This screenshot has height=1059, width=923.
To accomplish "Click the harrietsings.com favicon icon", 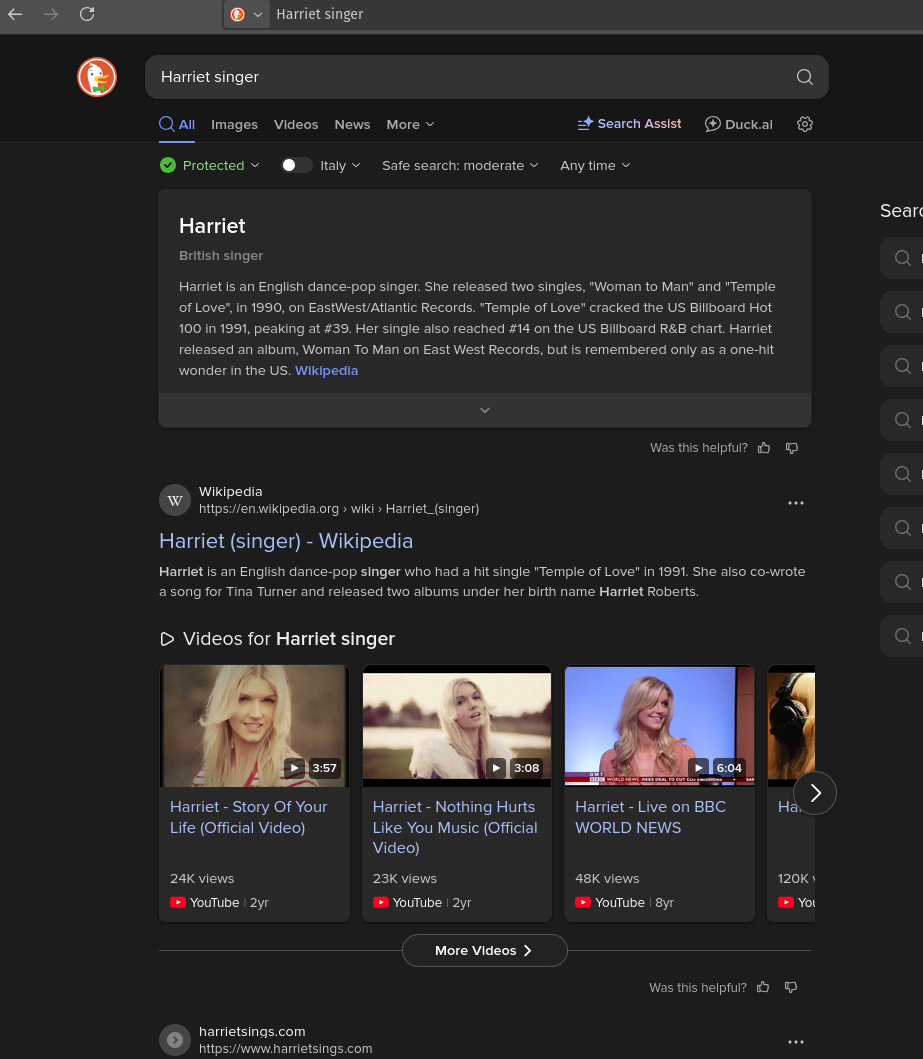I will coord(175,1040).
